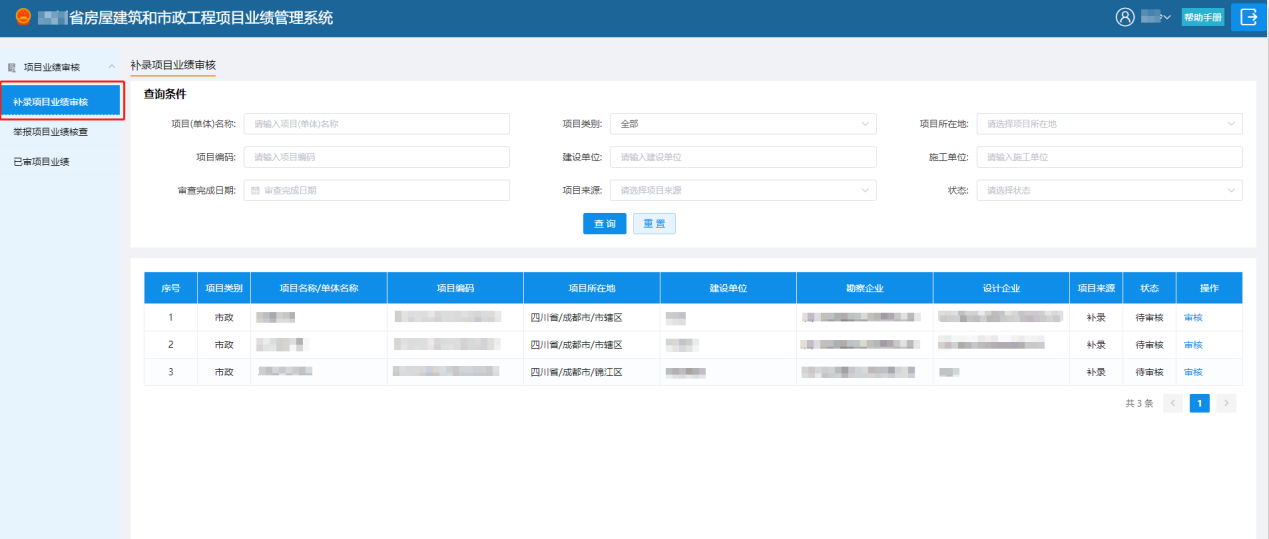Click the national emblem logo icon
Viewport: 1269px width, 539px height.
(x=23, y=17)
